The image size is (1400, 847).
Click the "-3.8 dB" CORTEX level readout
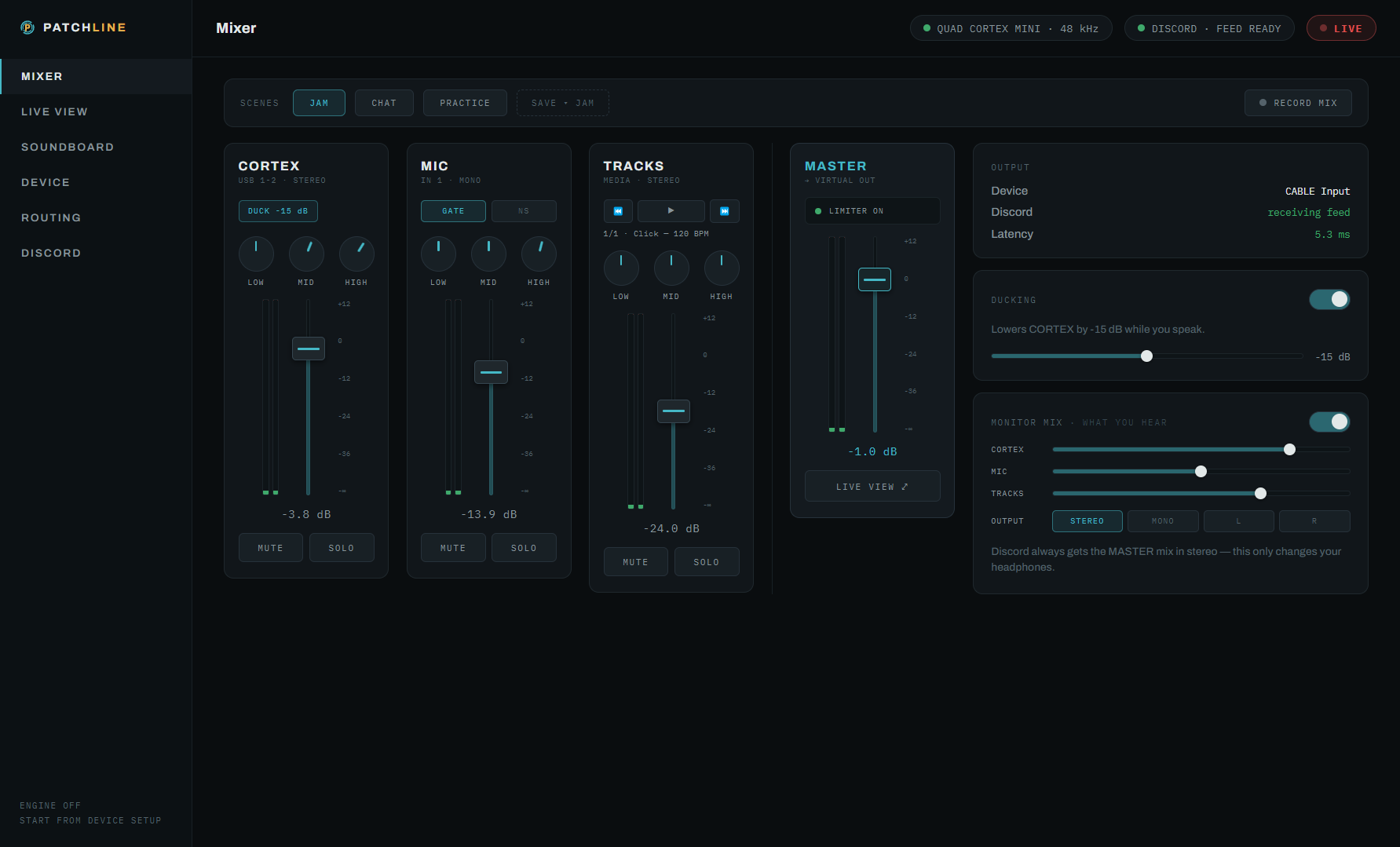[306, 514]
